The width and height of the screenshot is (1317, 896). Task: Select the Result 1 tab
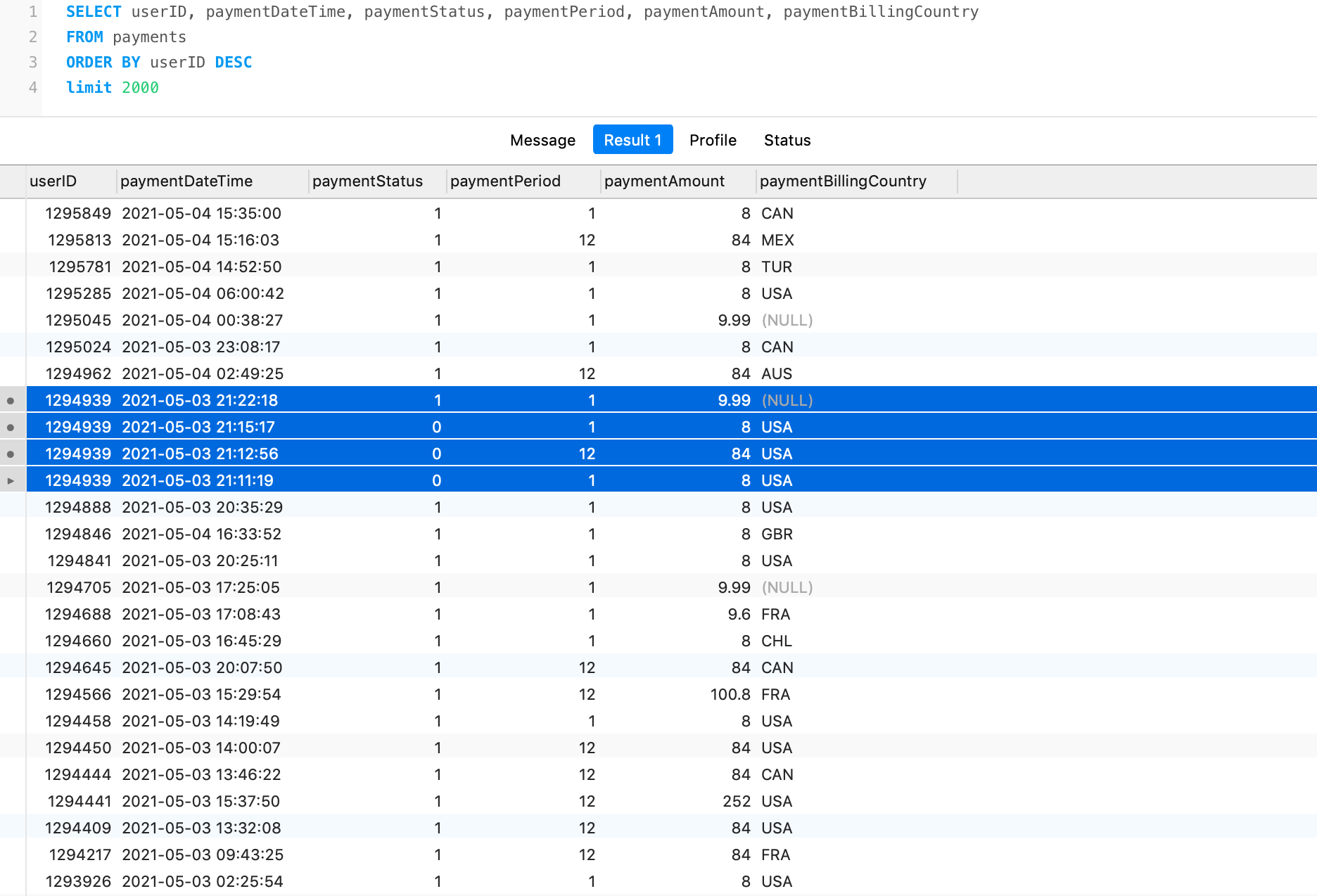pos(632,140)
